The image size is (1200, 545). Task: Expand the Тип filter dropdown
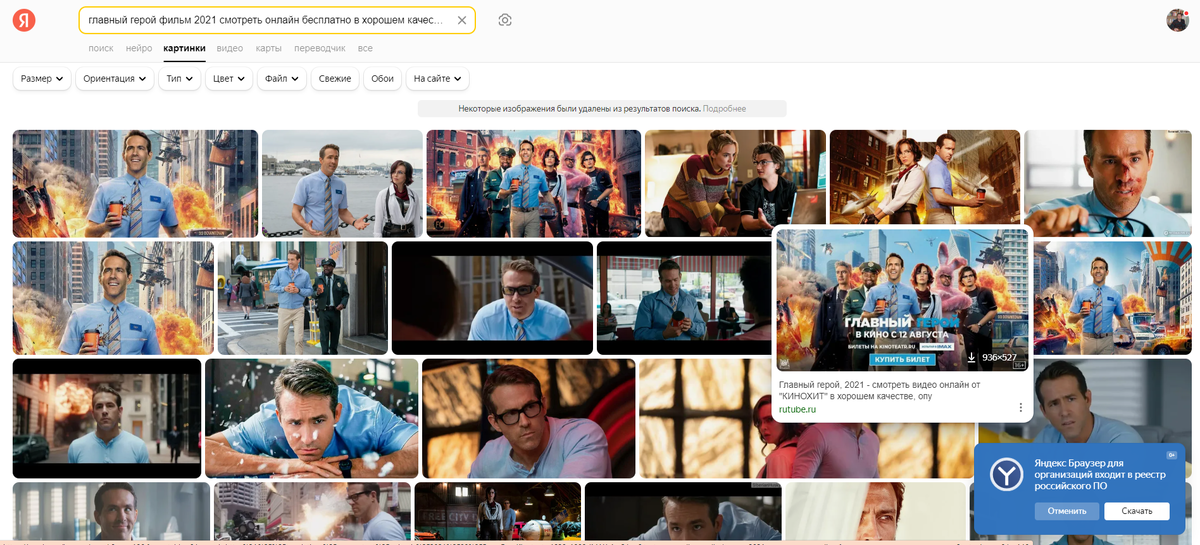coord(180,79)
